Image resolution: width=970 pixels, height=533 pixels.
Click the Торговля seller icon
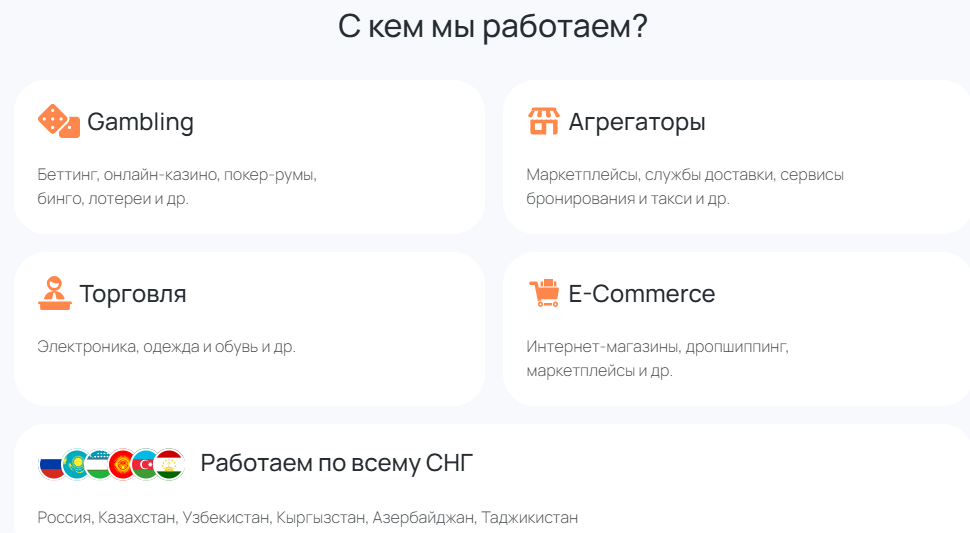(x=54, y=294)
